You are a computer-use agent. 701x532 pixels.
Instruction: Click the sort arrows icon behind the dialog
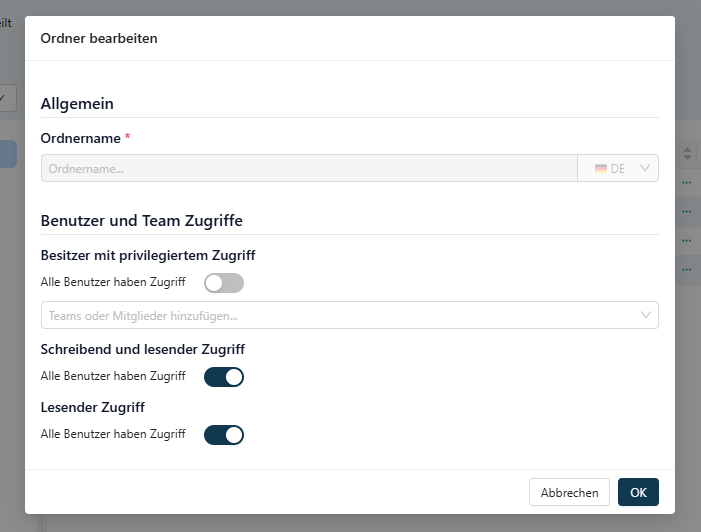point(687,154)
